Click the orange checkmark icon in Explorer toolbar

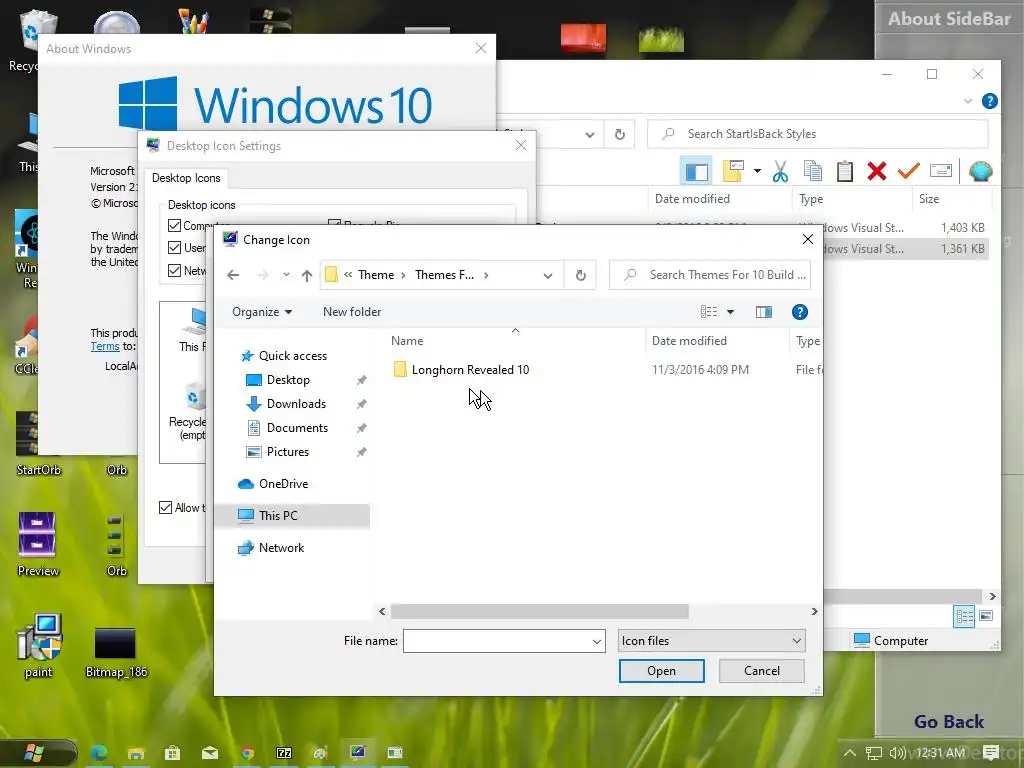pos(908,171)
